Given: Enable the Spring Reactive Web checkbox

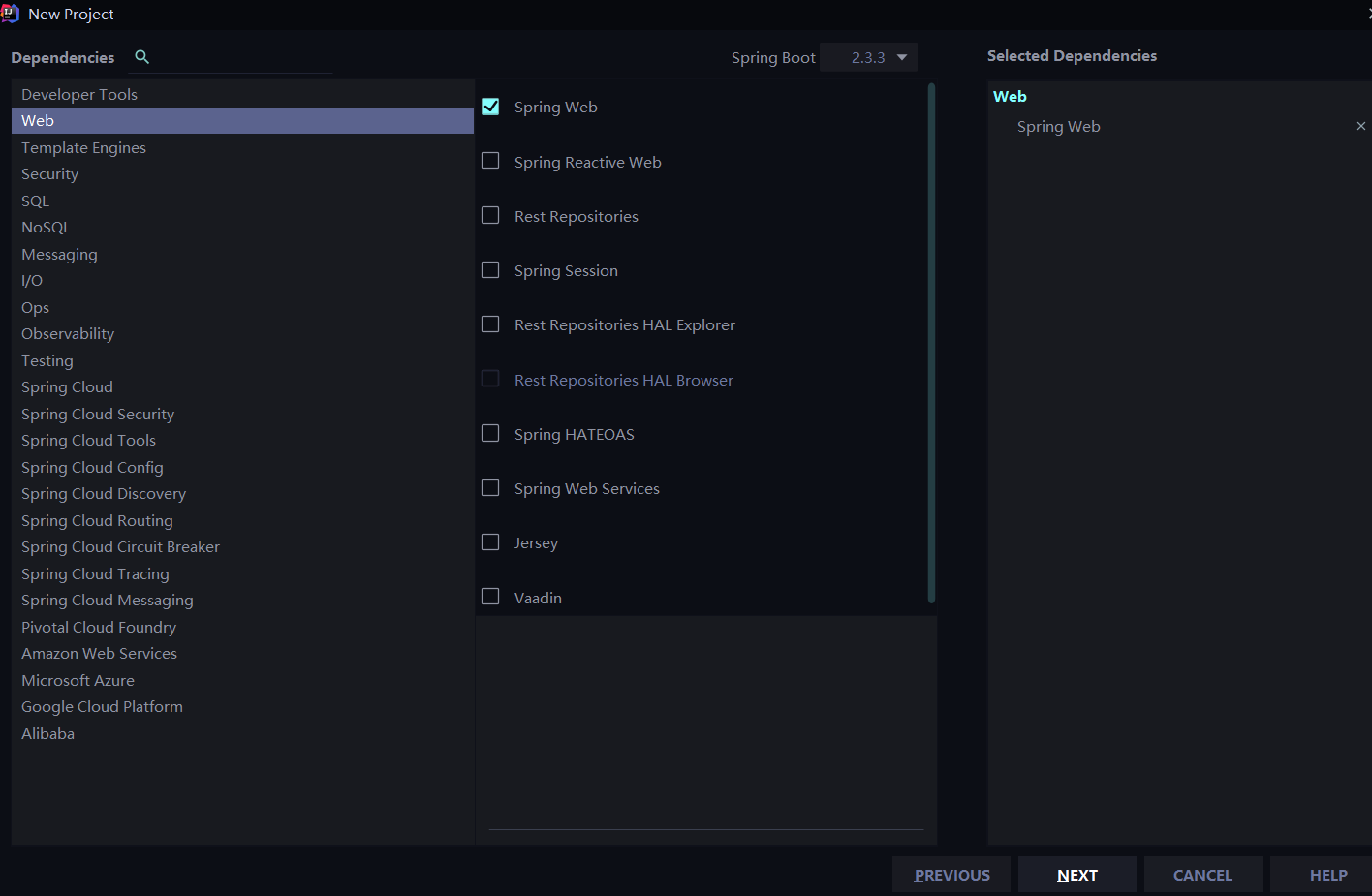Looking at the screenshot, I should pos(490,161).
